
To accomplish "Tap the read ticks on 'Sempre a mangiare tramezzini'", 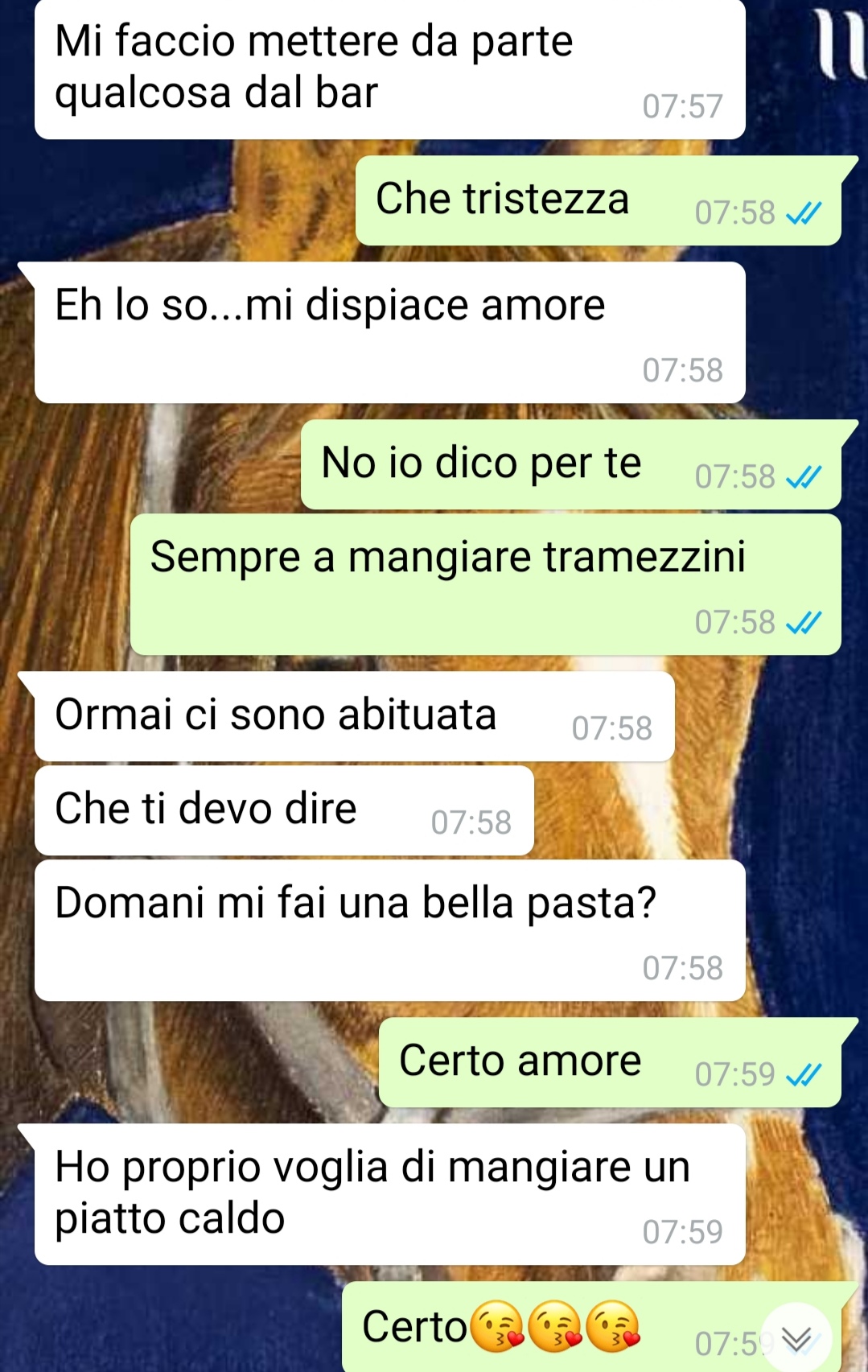I will tap(804, 623).
